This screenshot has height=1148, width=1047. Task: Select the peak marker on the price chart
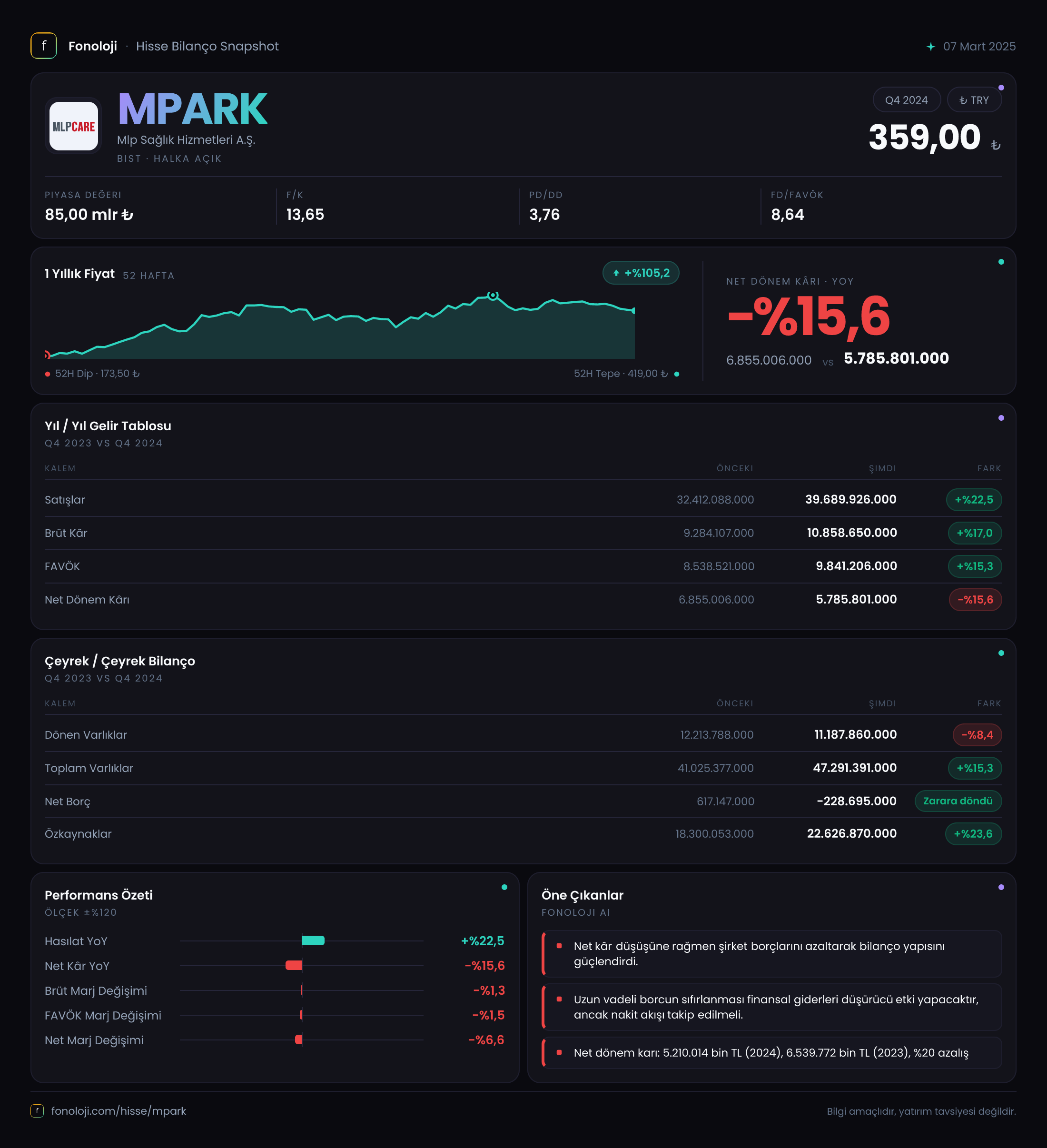493,295
